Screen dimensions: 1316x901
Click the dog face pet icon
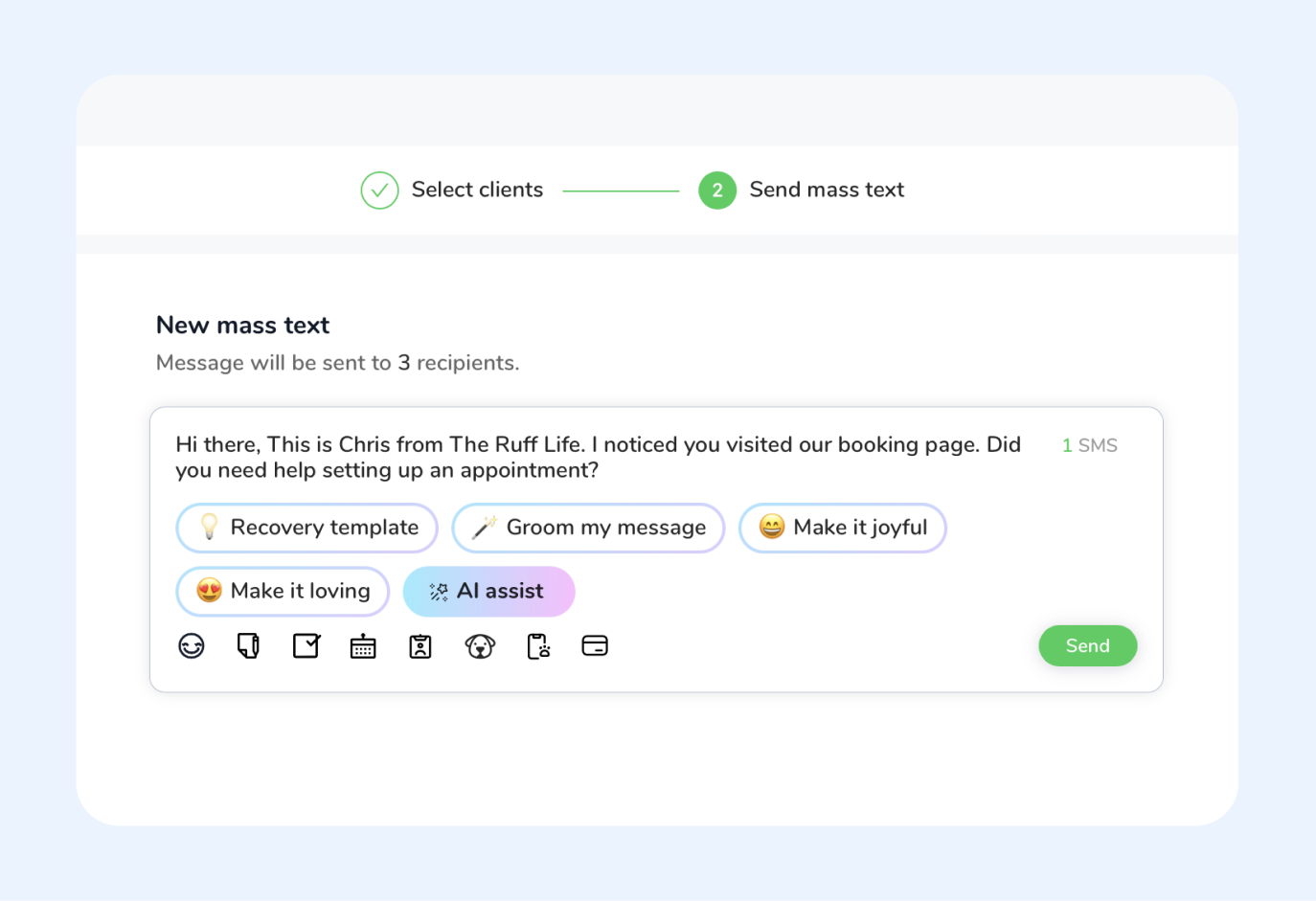point(480,647)
